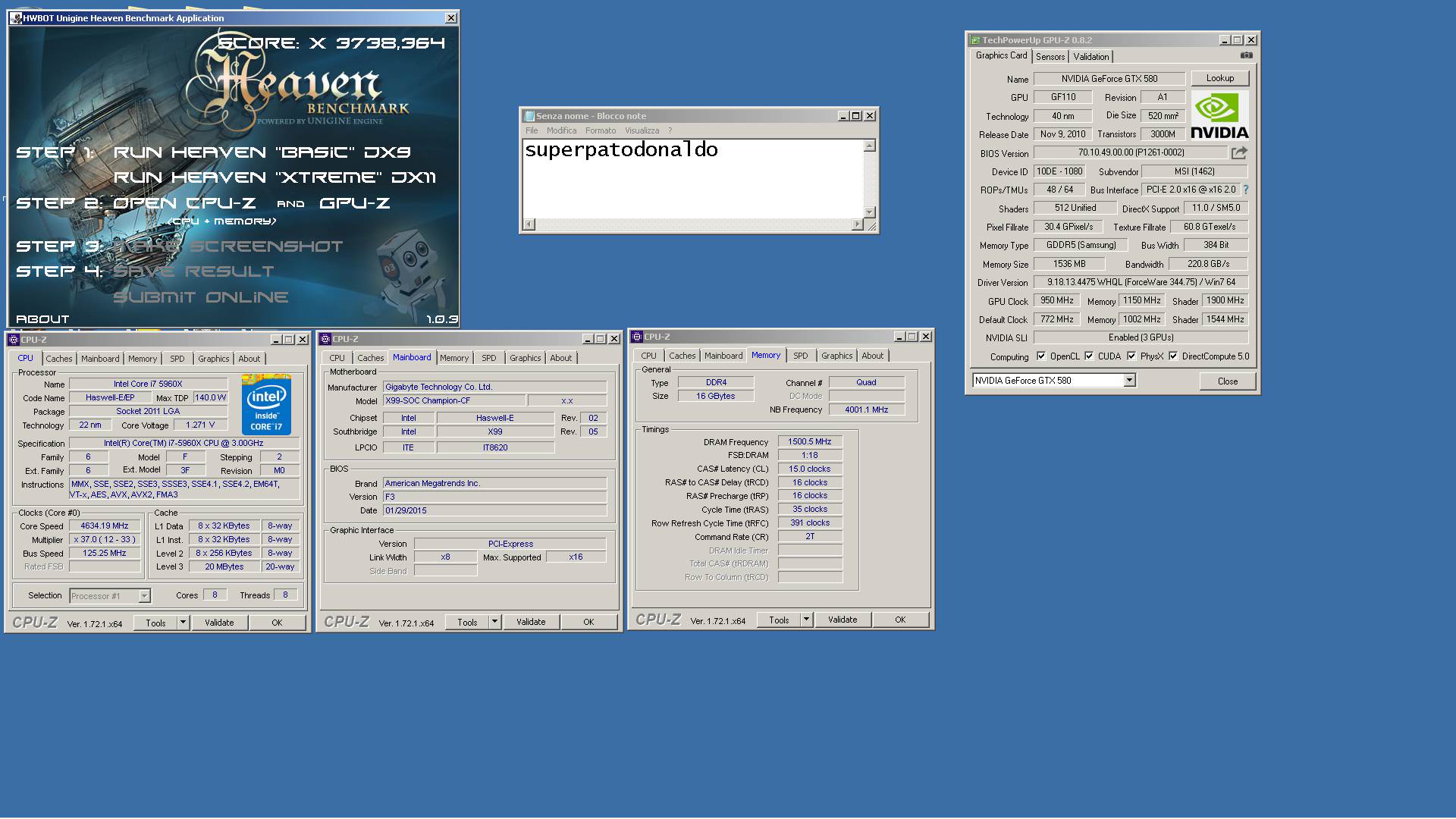This screenshot has height=819, width=1456.
Task: Click the BIOS Date field 01/29/2015
Action: [494, 510]
